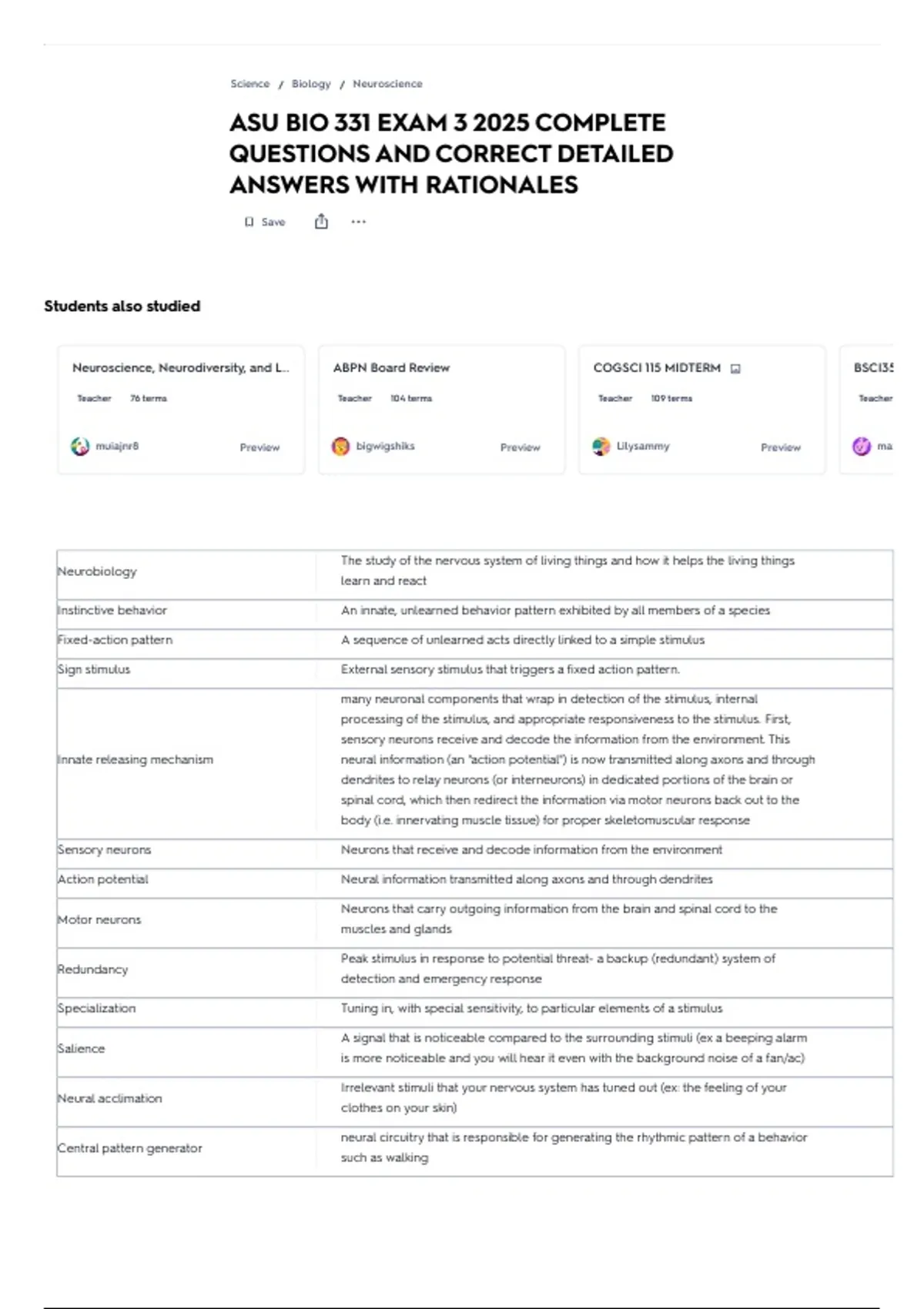Click the saved icon next to COGSCI 115 MIDTERM
This screenshot has width=924, height=1309.
click(x=735, y=369)
